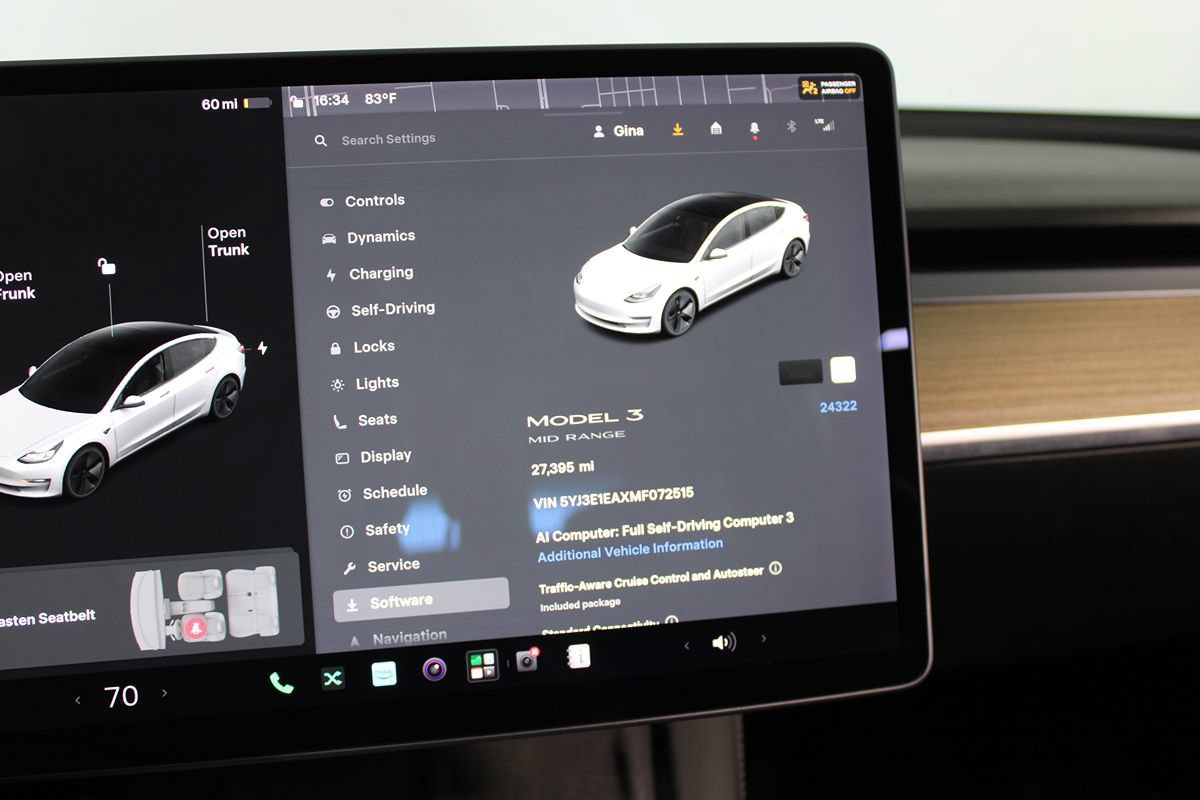Tap the Passenger Airbag Off indicator

[828, 89]
